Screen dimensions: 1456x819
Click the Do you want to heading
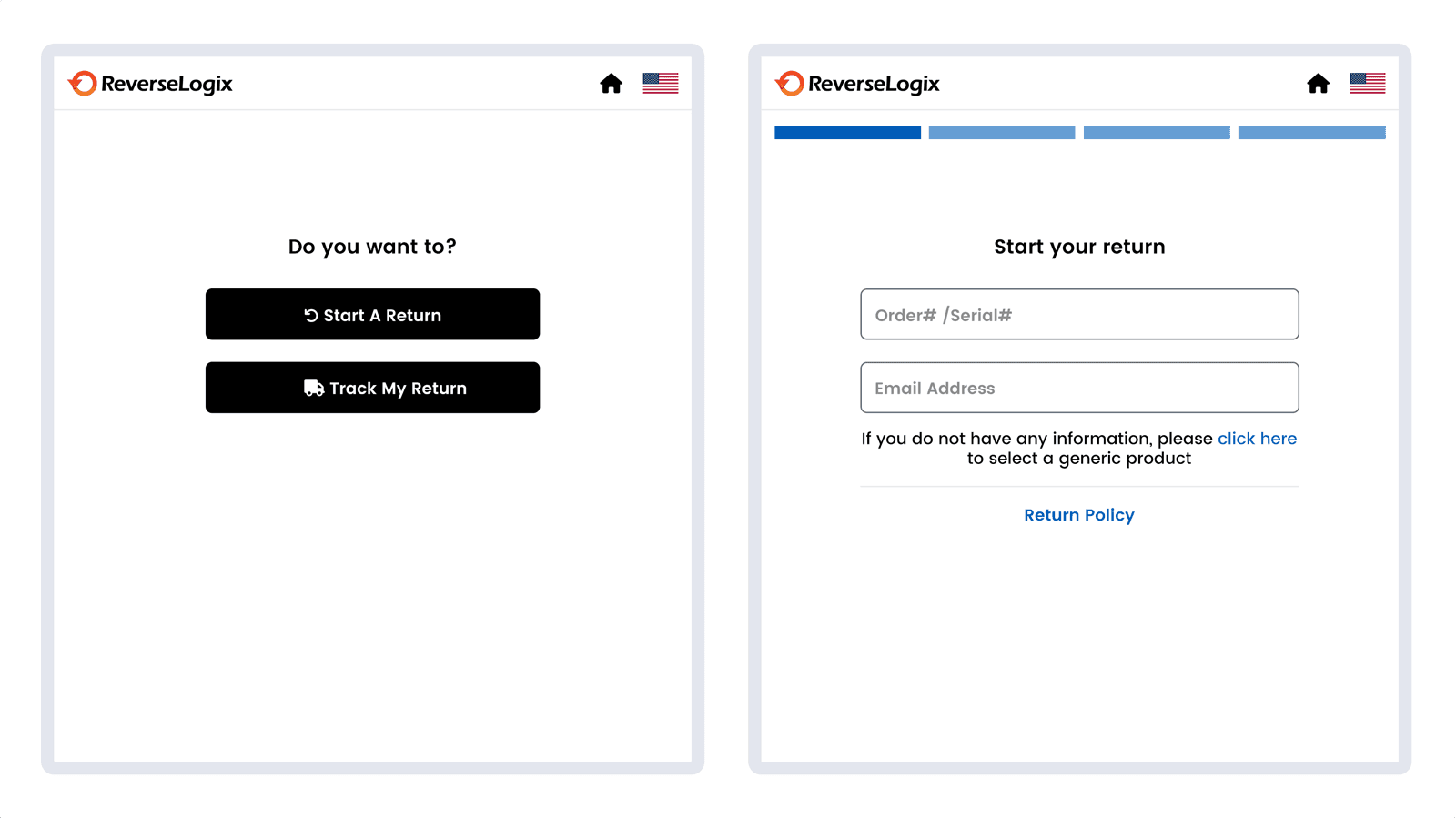point(372,246)
